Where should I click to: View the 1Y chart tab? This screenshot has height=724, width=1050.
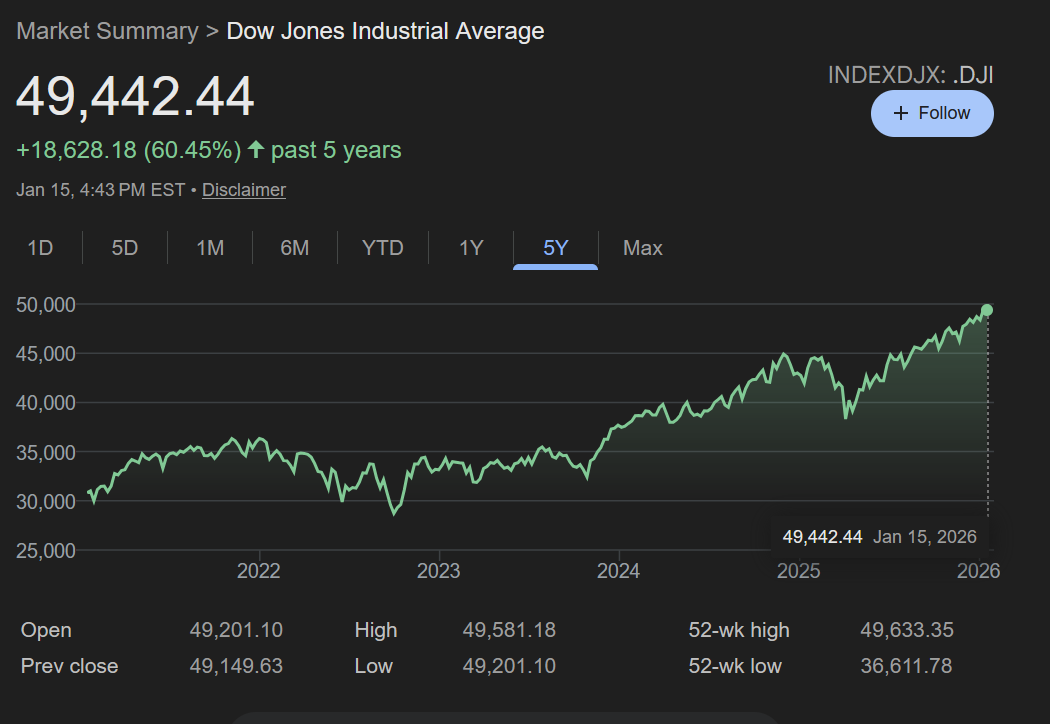pyautogui.click(x=471, y=248)
